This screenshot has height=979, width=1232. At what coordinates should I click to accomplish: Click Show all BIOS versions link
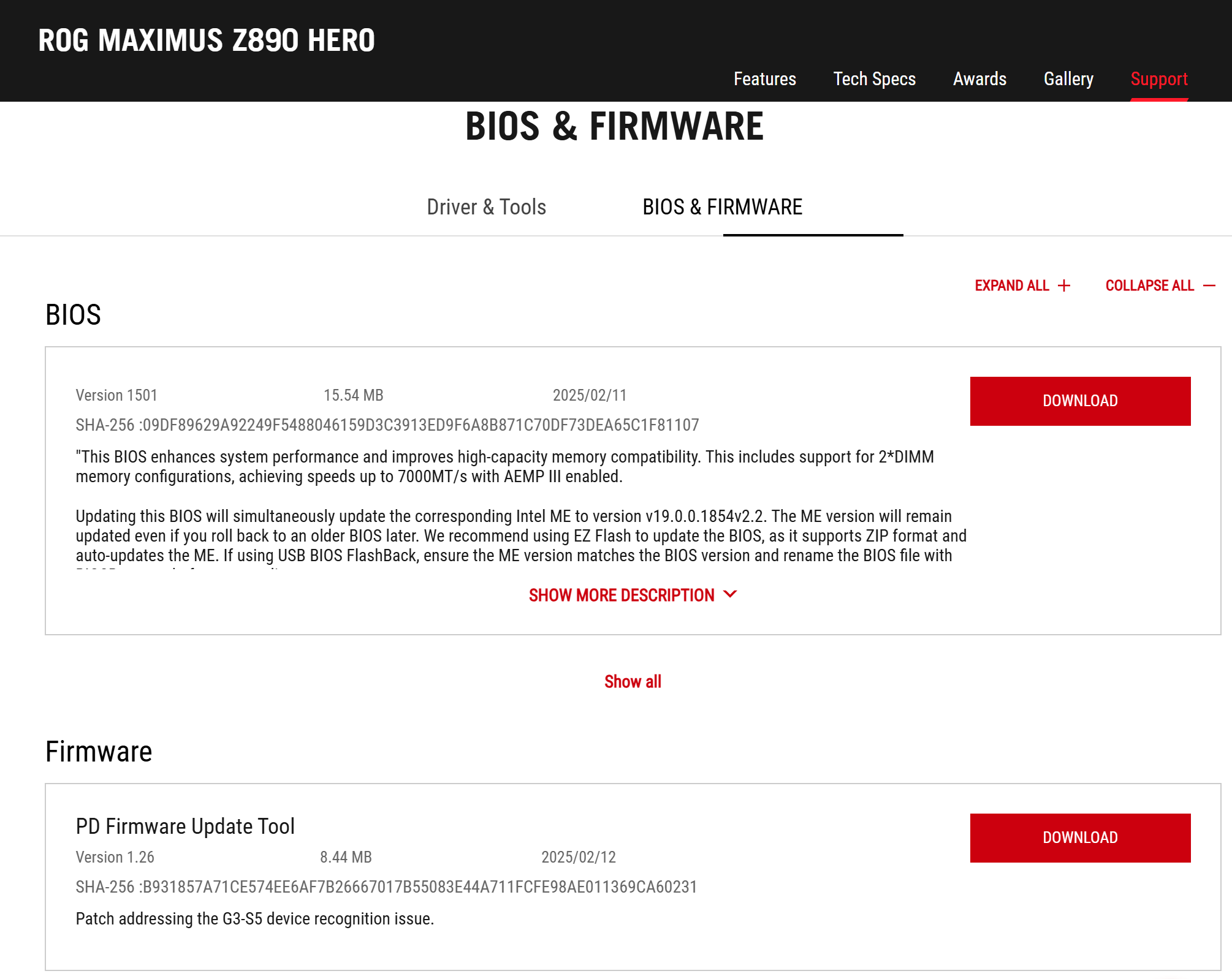coord(633,681)
